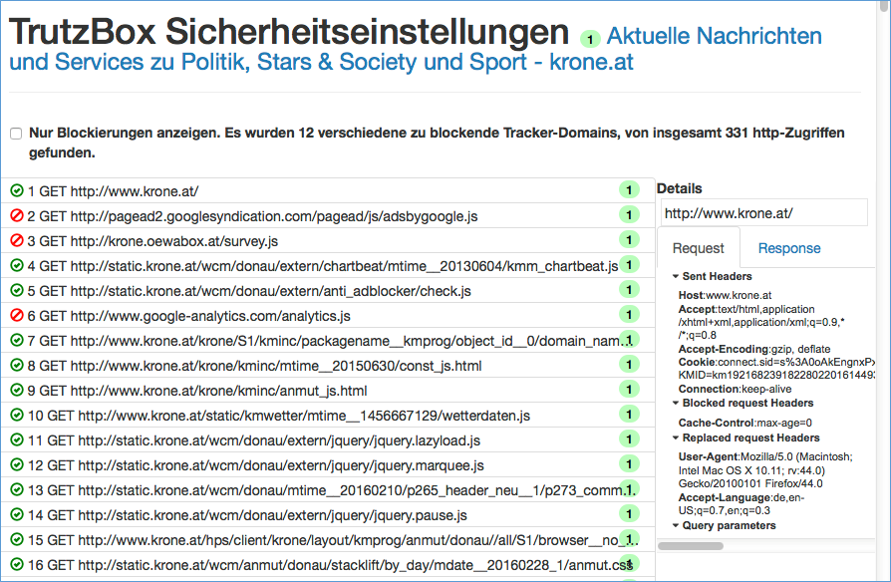Click red blocked icon for adsbygoogle.js request
This screenshot has width=891, height=582.
(x=17, y=216)
